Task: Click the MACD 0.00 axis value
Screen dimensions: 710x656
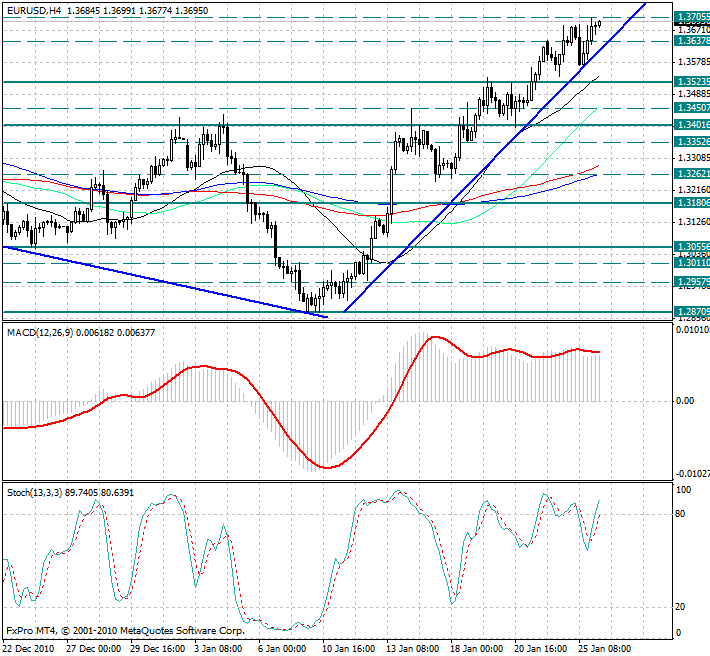Action: coord(686,401)
